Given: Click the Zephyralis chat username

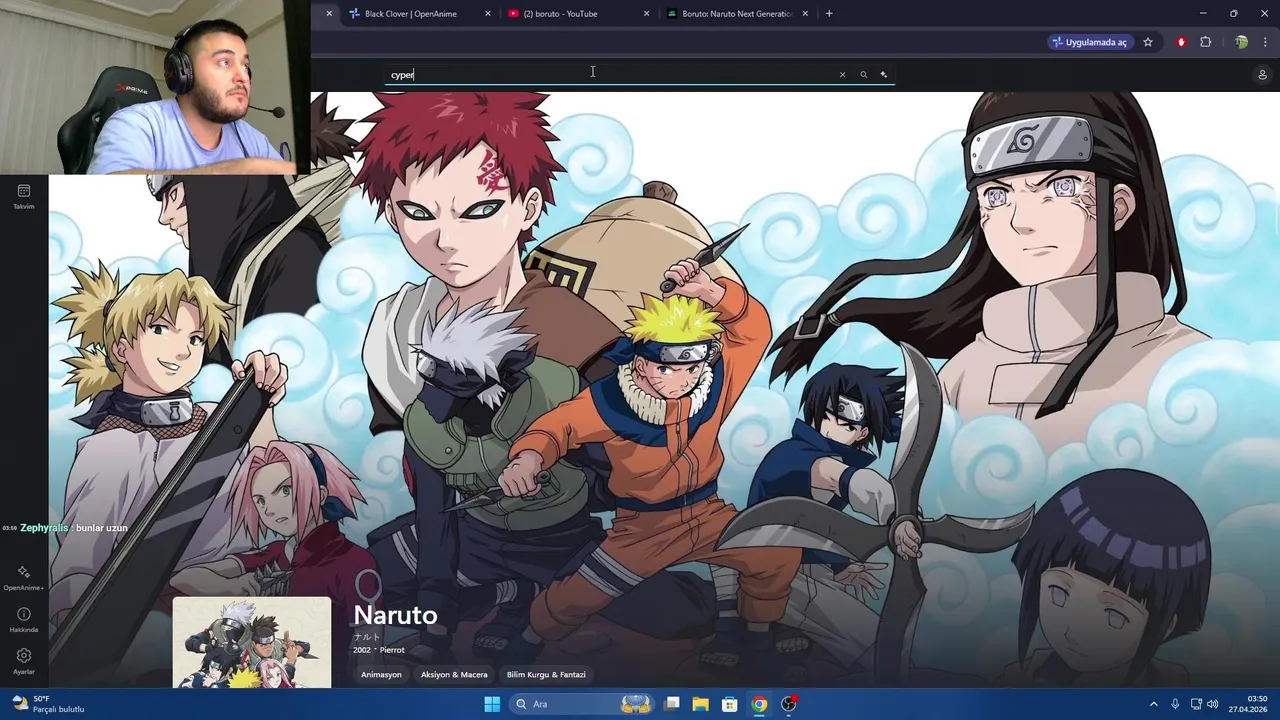Looking at the screenshot, I should pos(45,528).
